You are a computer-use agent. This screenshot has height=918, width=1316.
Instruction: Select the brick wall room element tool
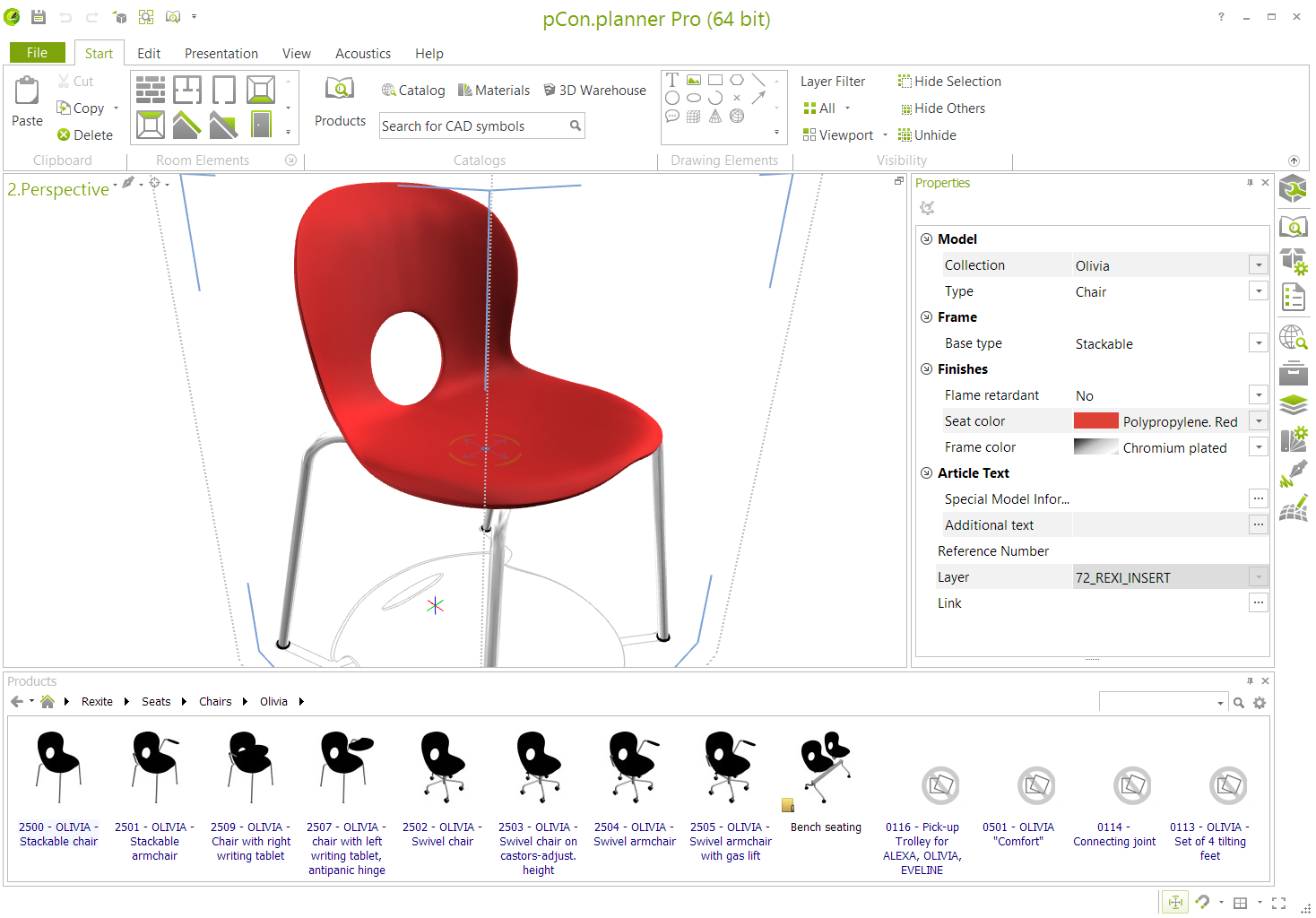pos(151,90)
